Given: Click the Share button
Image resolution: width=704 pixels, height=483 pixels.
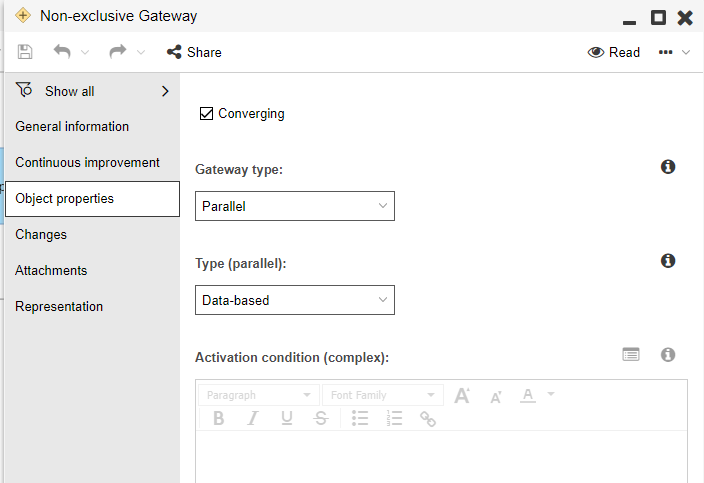Looking at the screenshot, I should pos(194,52).
